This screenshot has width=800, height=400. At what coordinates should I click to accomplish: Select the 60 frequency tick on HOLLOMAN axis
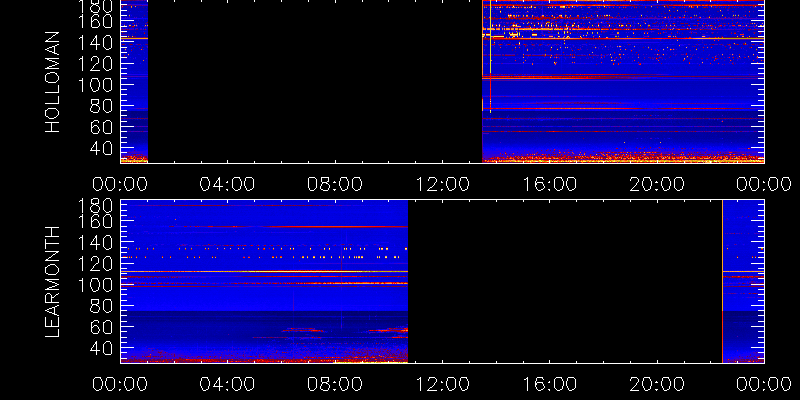[102, 127]
